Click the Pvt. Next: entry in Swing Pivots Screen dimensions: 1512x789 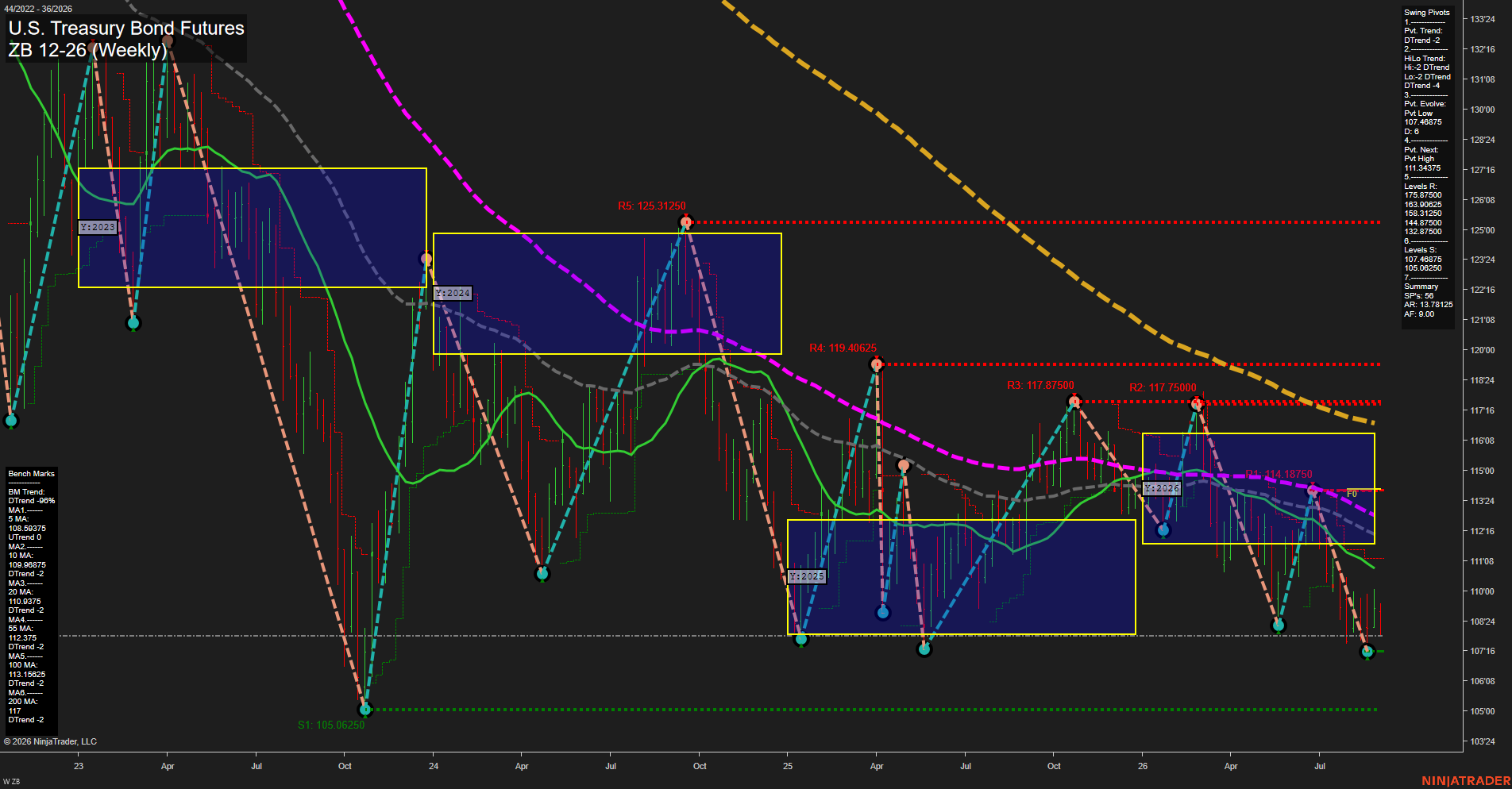click(x=1421, y=150)
